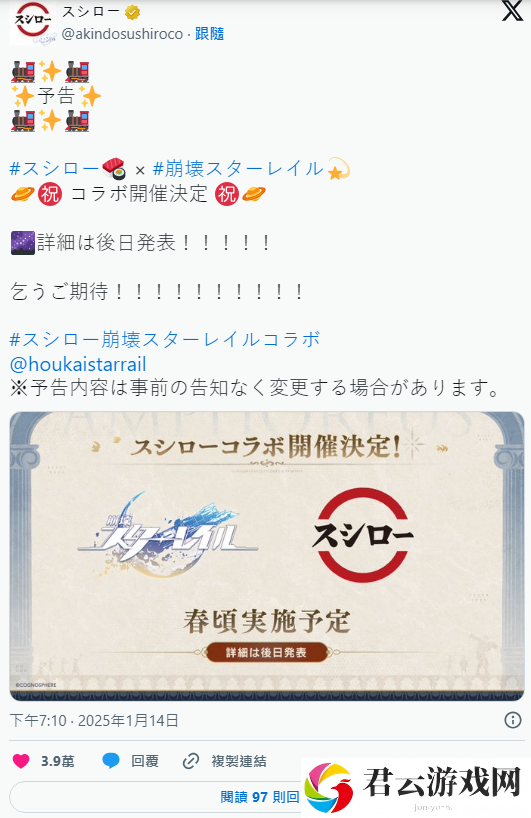Like the post with the heart icon

click(21, 761)
